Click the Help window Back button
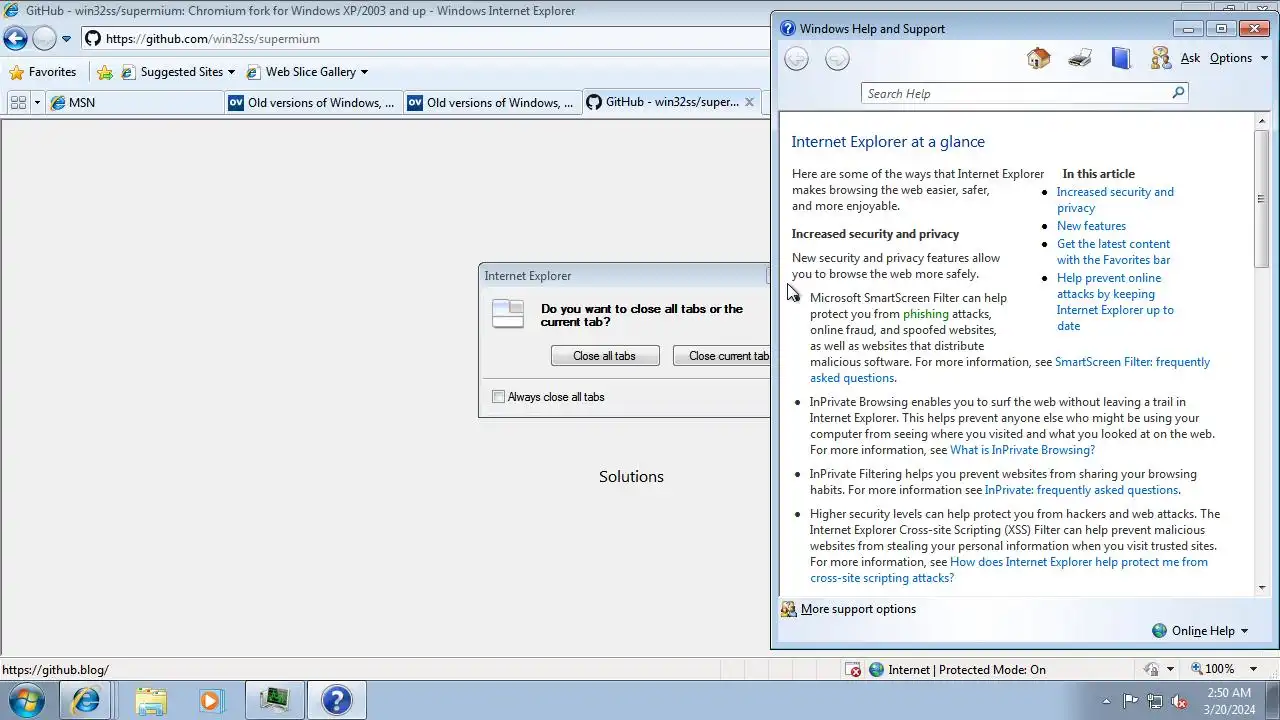The height and width of the screenshot is (720, 1280). (x=796, y=59)
